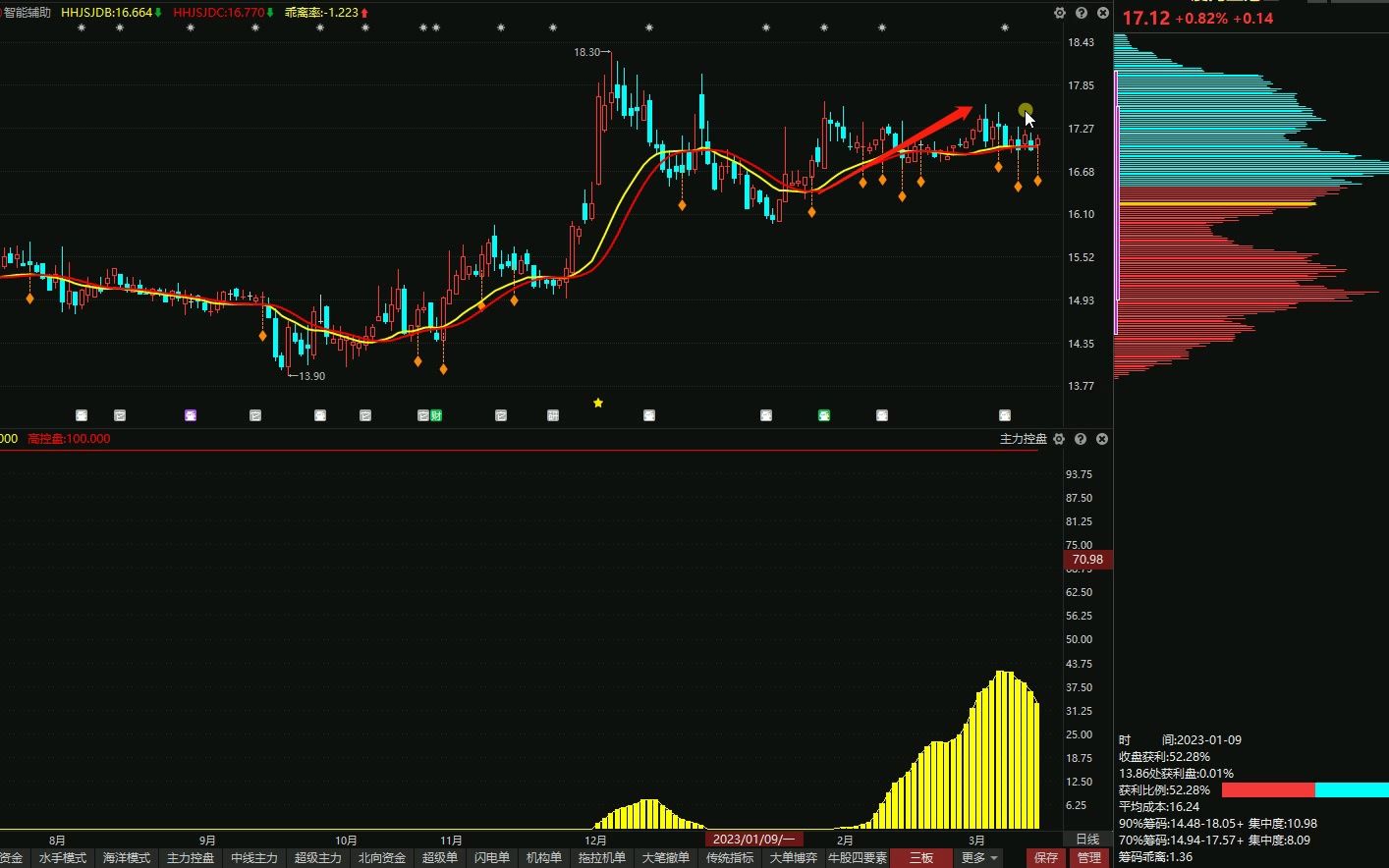This screenshot has width=1389, height=868.
Task: Click the 高控盘:100.000 label
Action: [x=70, y=439]
